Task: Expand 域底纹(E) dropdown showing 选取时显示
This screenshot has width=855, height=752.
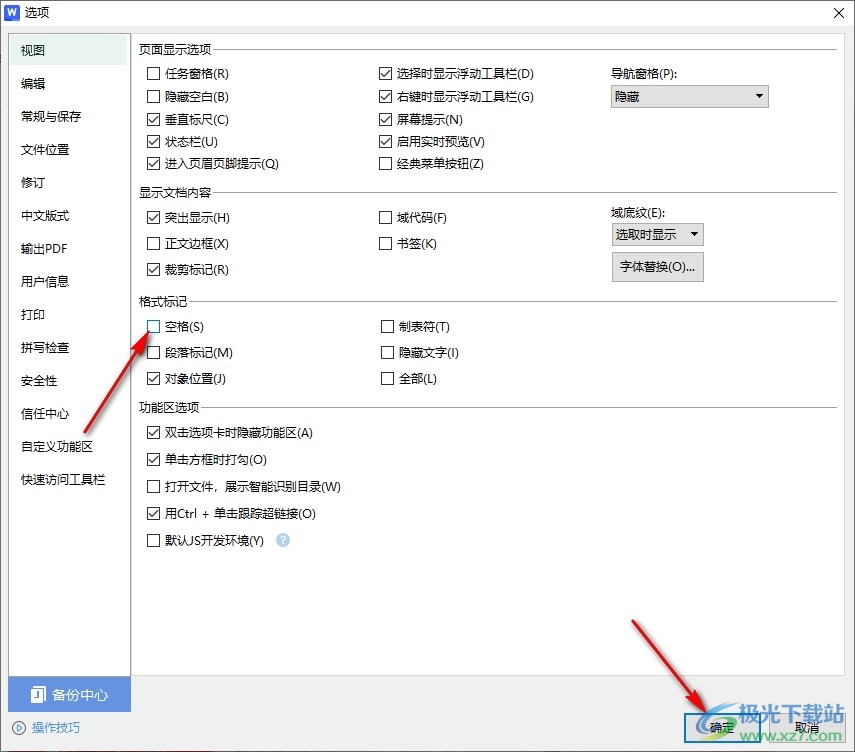Action: (x=658, y=234)
